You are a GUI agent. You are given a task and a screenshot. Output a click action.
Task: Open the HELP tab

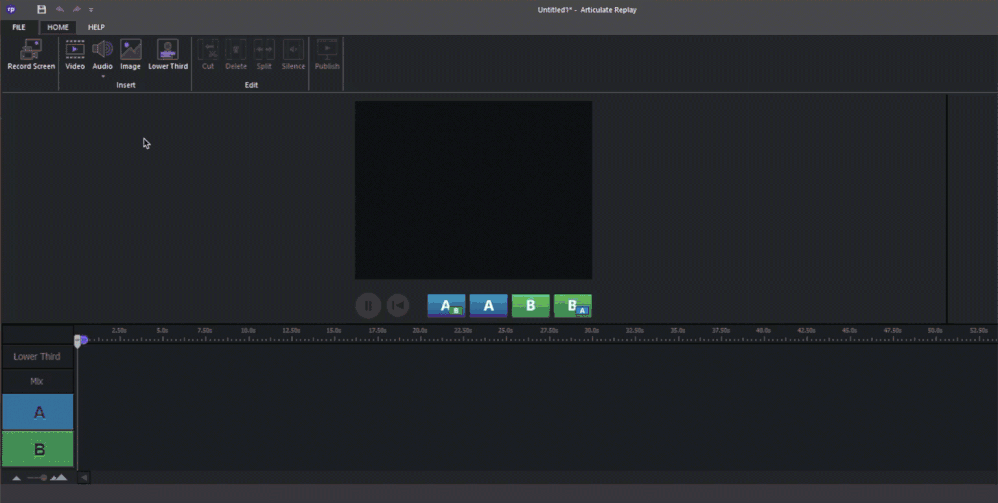point(96,27)
